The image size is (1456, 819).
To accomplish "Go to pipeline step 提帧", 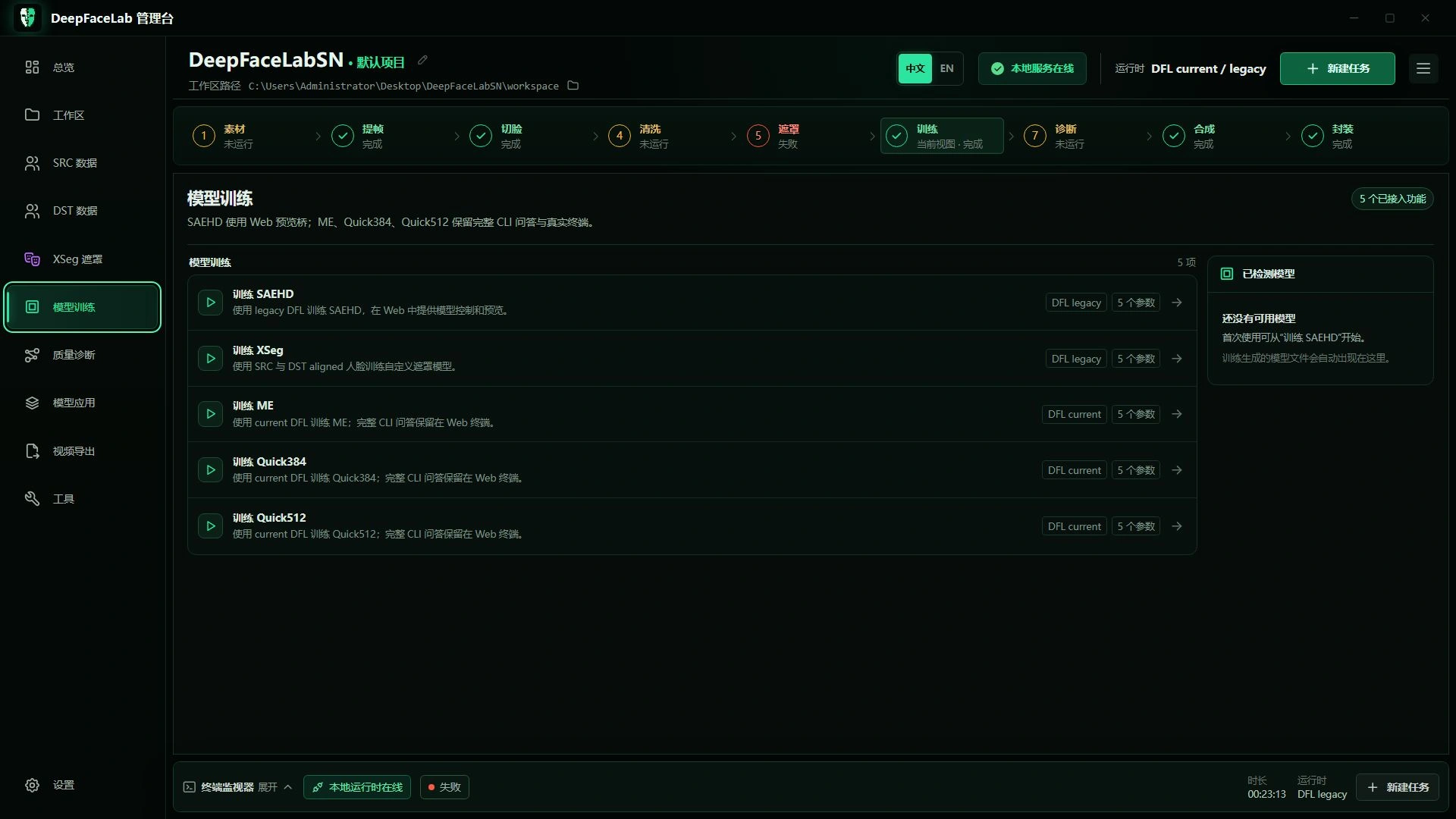I will pos(388,136).
